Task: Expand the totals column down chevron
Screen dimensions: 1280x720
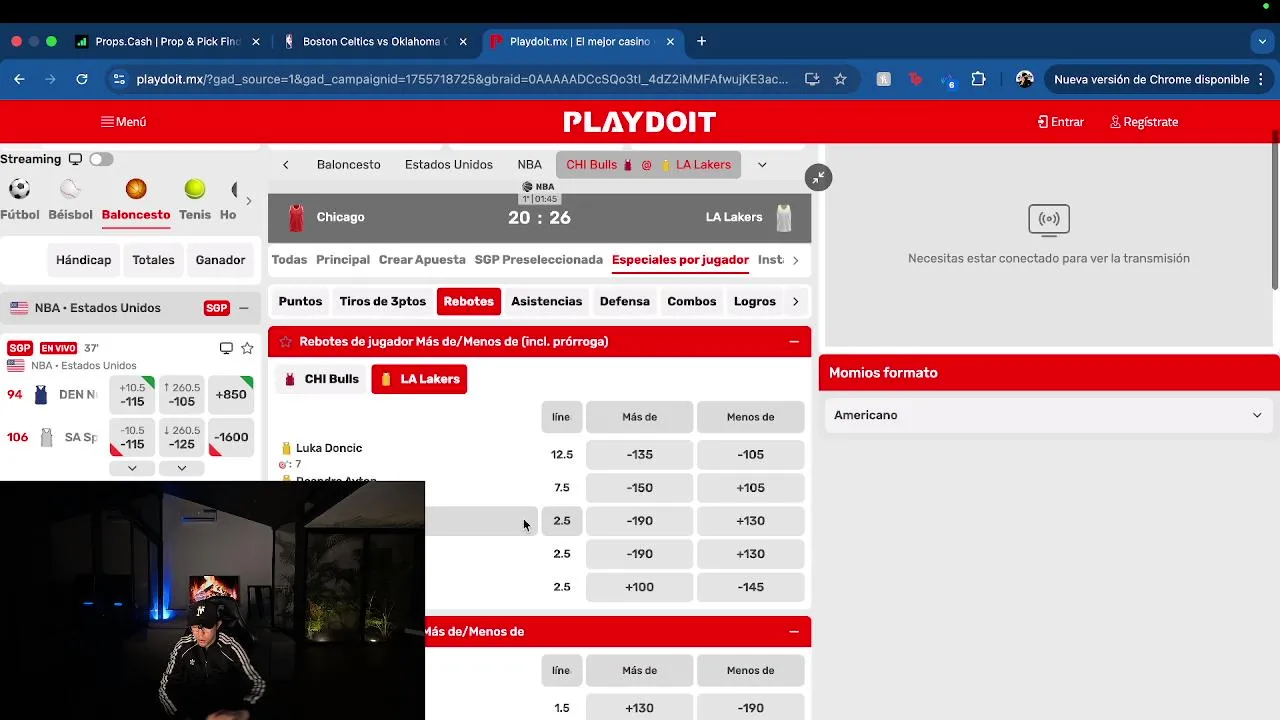Action: click(x=181, y=468)
